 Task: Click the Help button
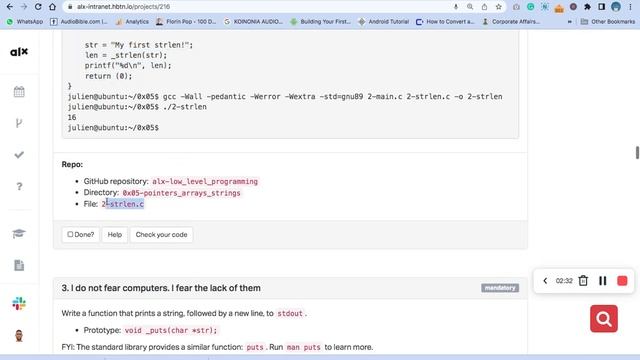[x=115, y=235]
